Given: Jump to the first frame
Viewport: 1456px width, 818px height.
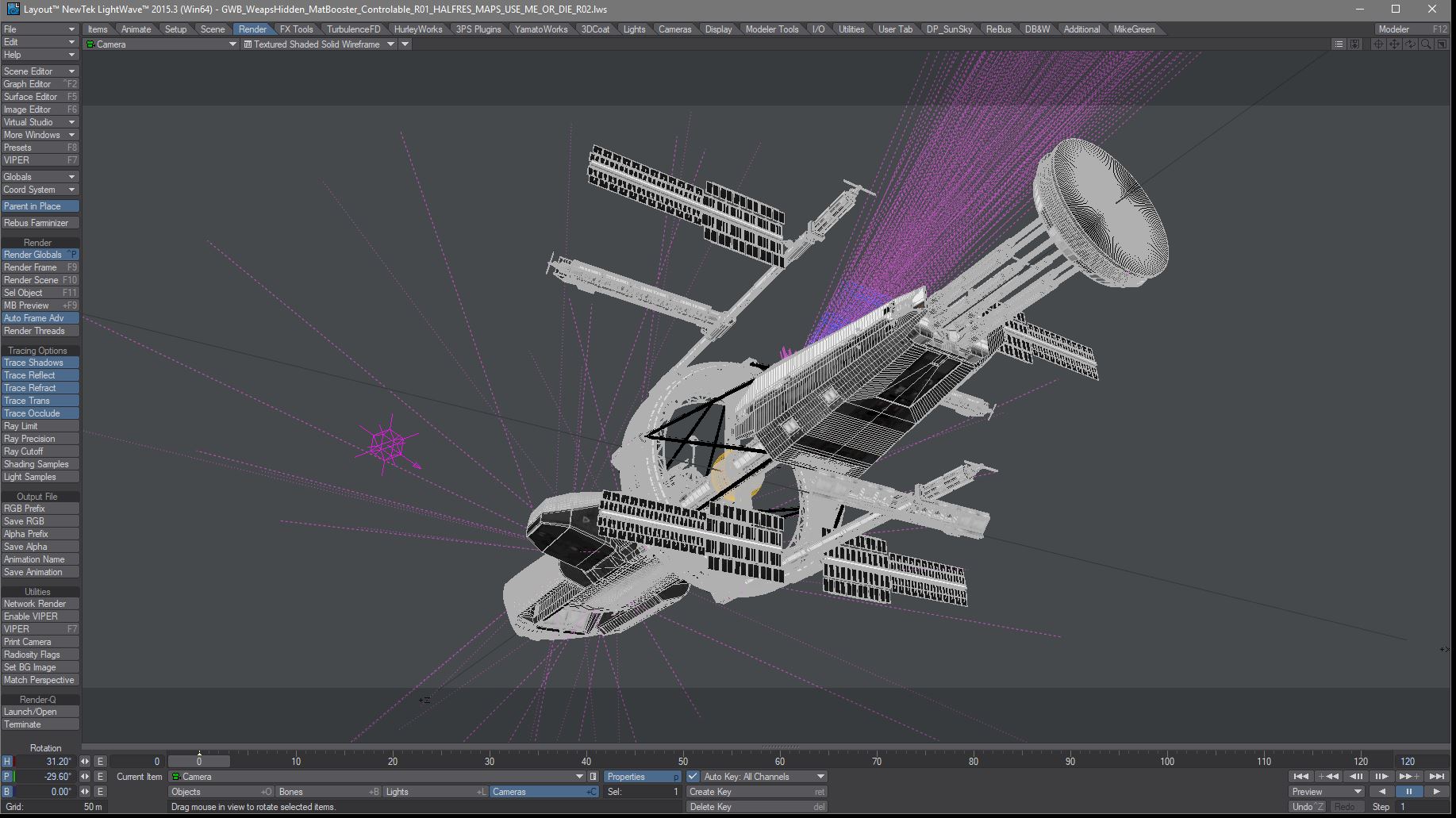Looking at the screenshot, I should 1300,777.
